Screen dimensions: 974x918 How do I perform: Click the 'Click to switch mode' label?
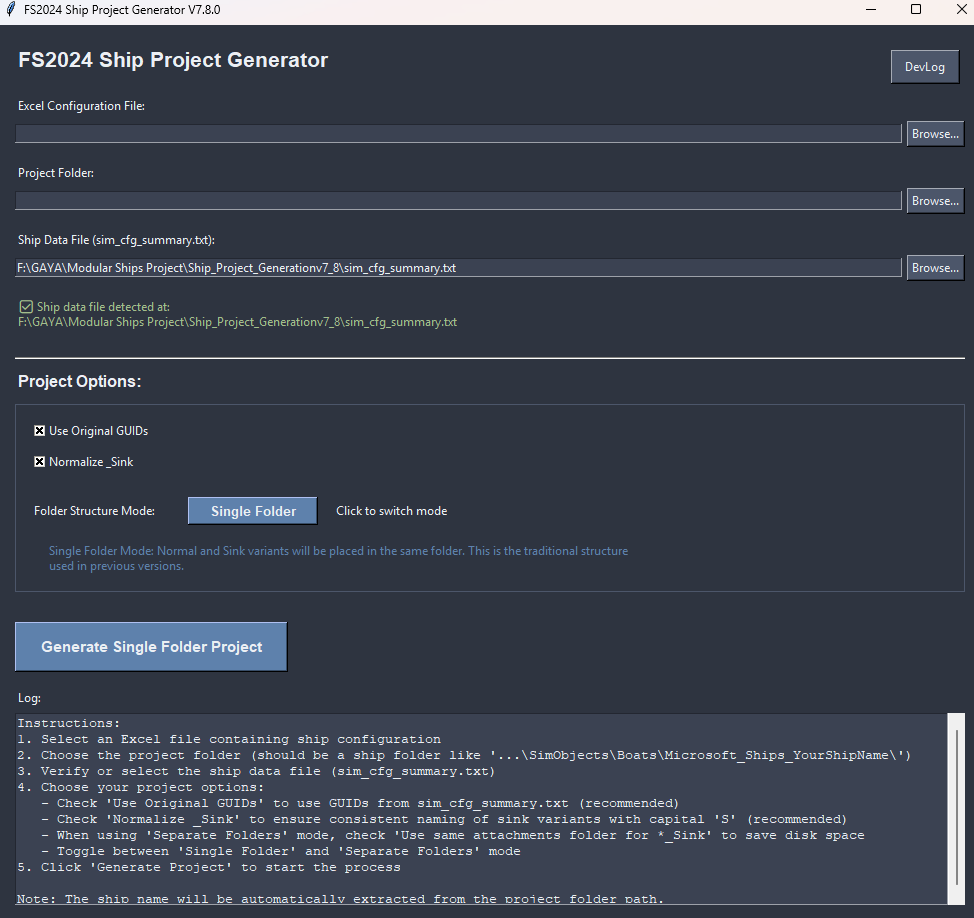(x=391, y=511)
